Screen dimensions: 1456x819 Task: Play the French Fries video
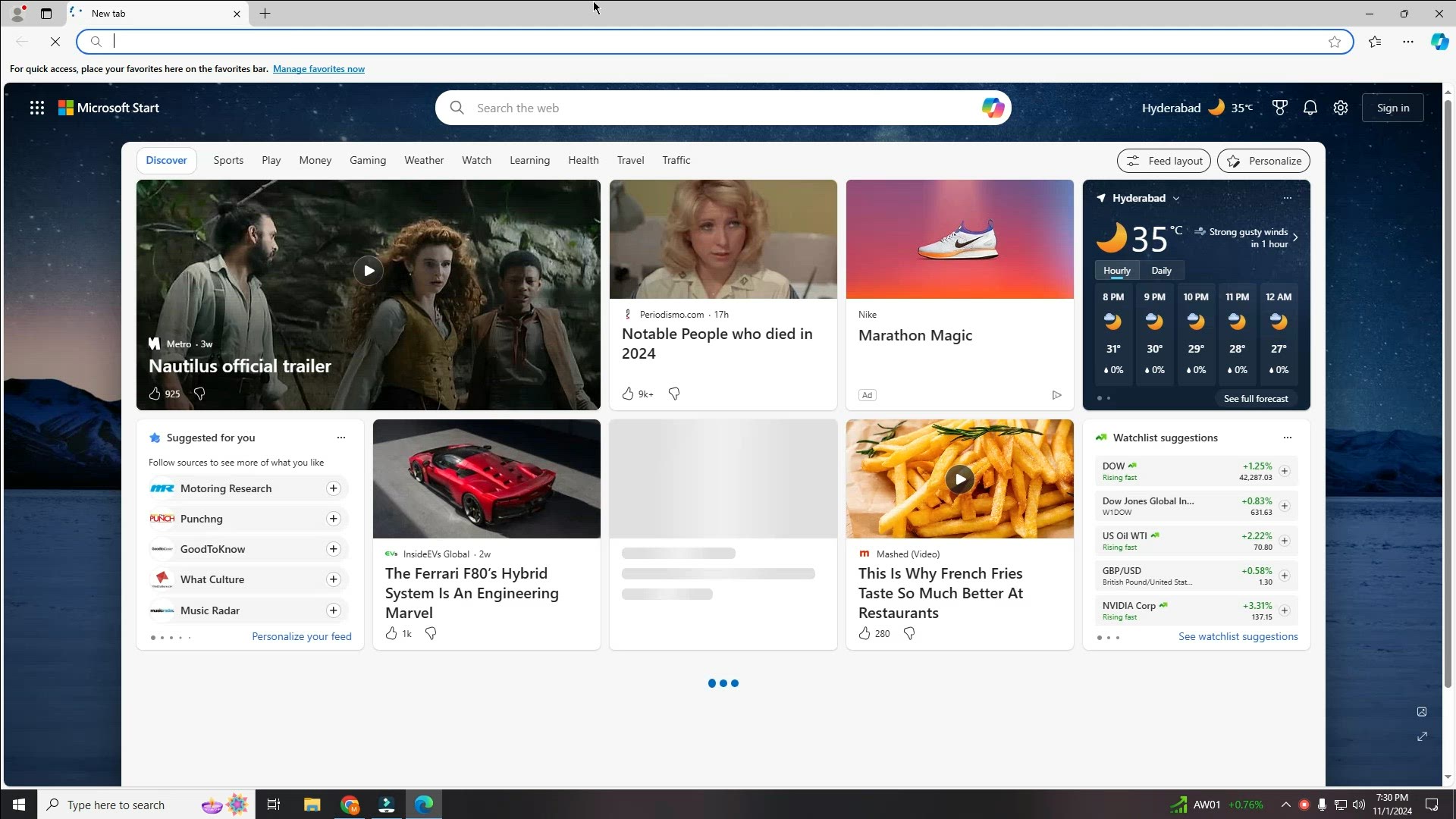click(x=960, y=479)
